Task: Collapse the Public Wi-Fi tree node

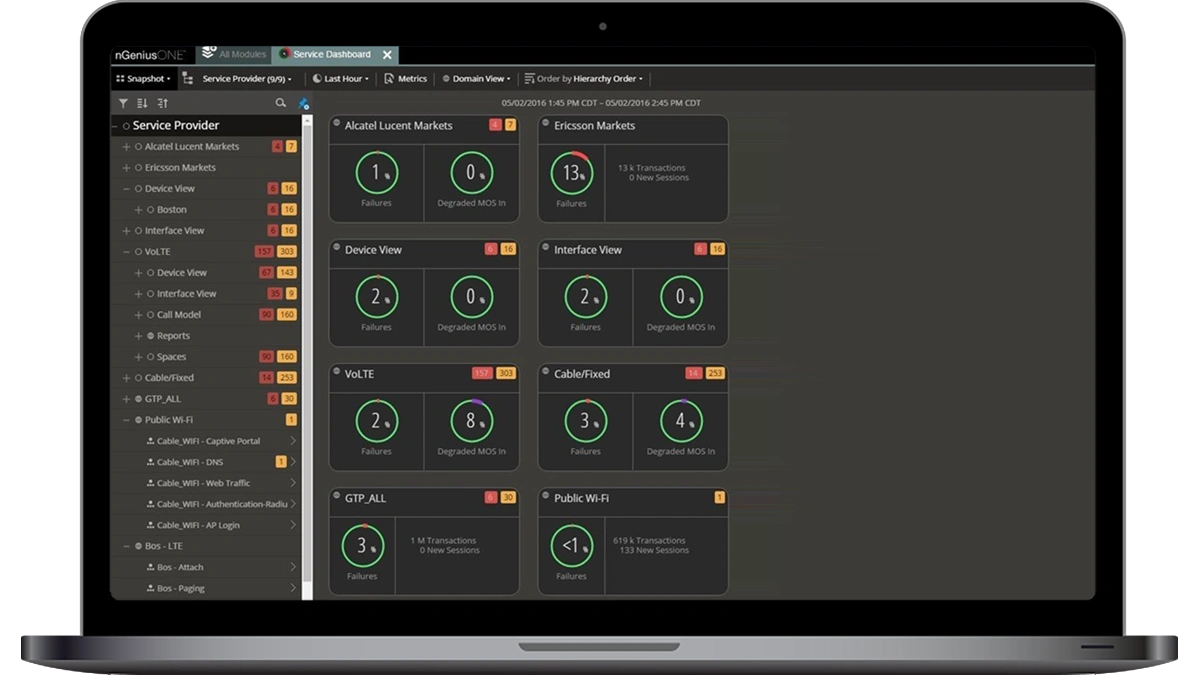Action: pyautogui.click(x=126, y=420)
